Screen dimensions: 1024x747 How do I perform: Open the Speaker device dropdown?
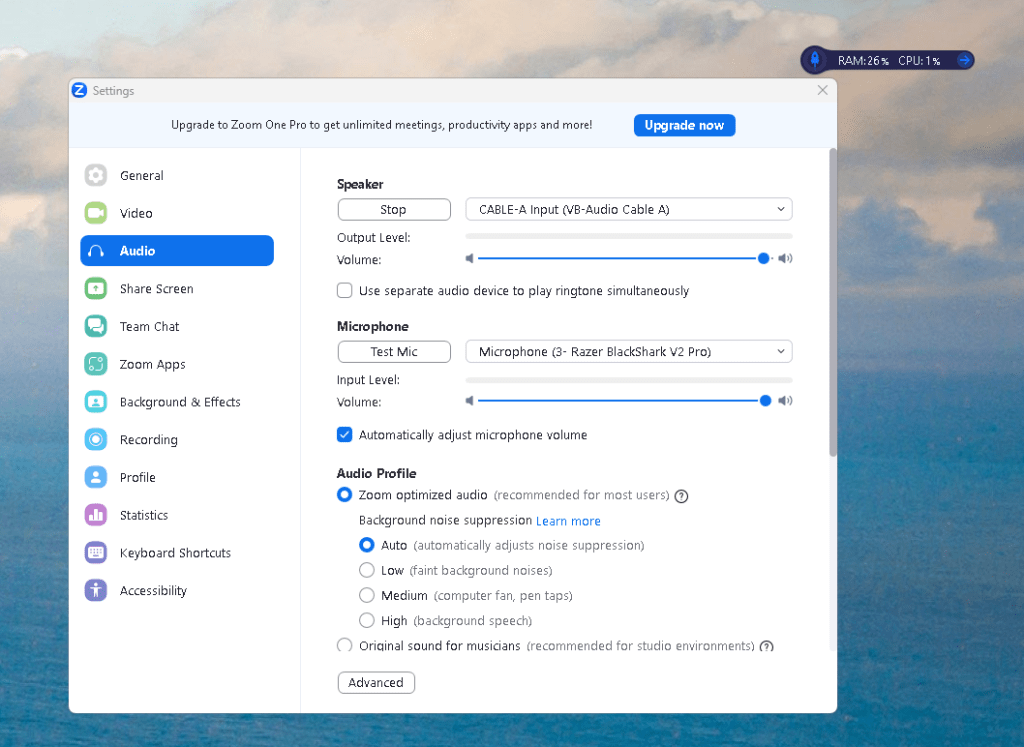pyautogui.click(x=629, y=210)
